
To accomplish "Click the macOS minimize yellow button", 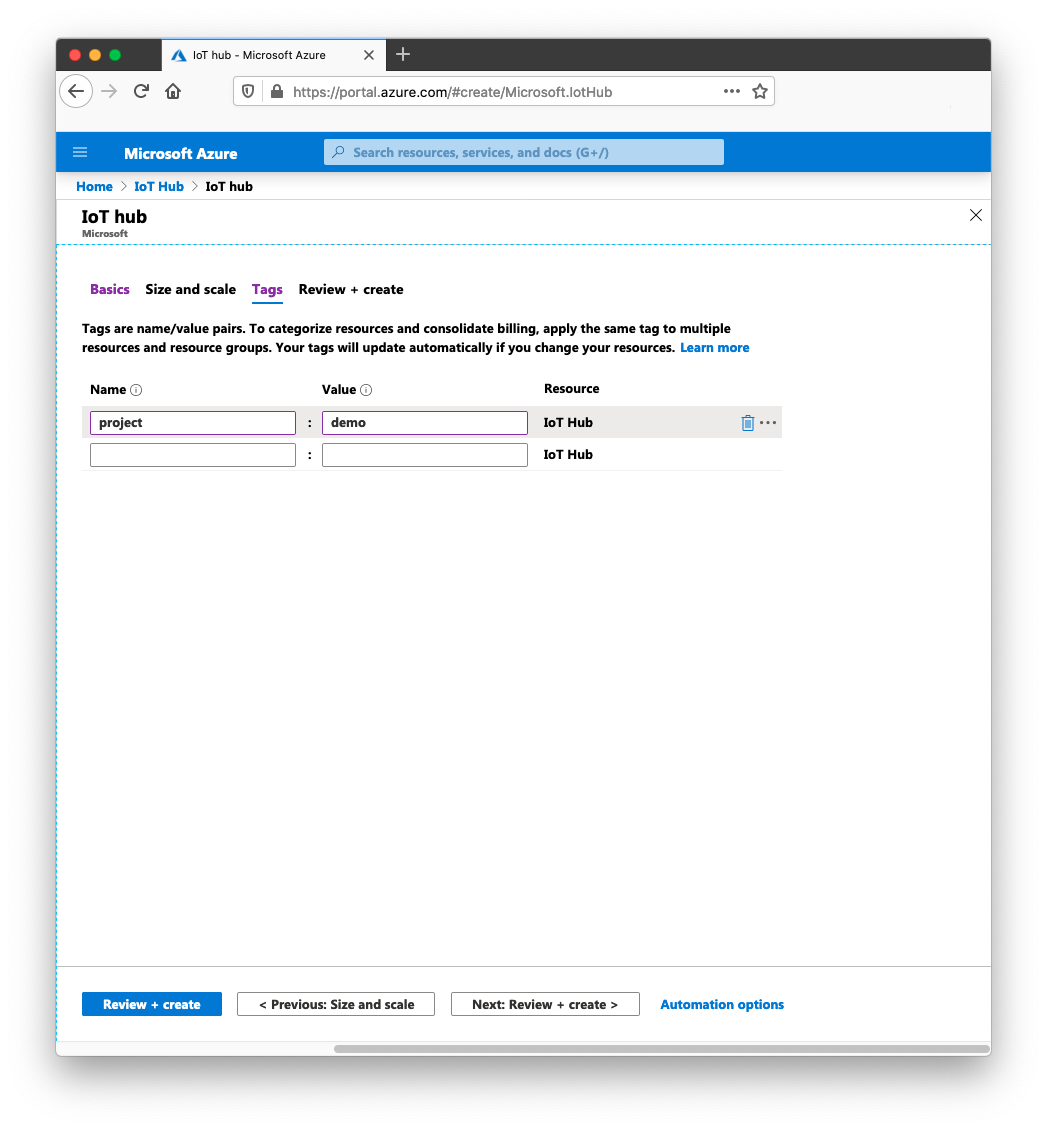I will (x=94, y=55).
